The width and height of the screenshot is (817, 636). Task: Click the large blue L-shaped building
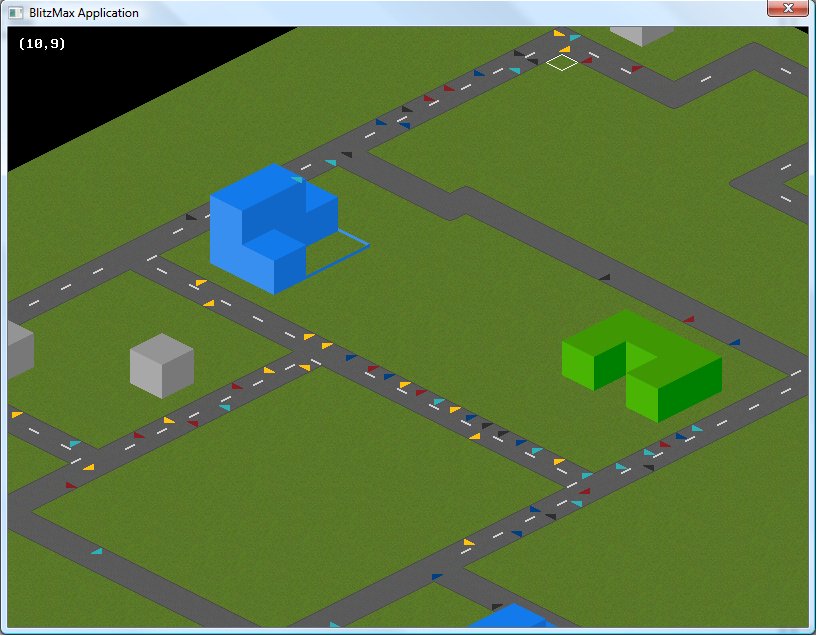pos(274,229)
